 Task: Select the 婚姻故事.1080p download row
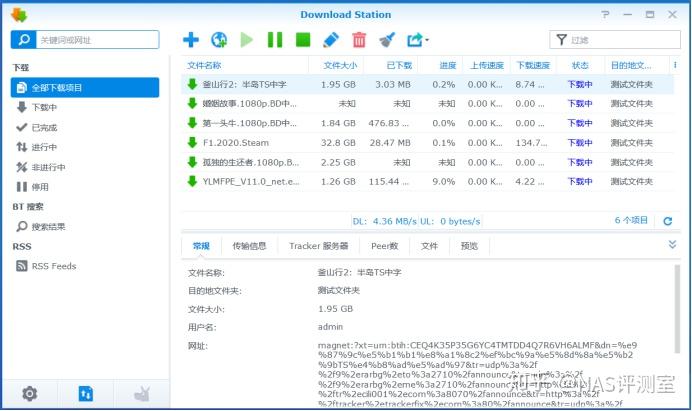point(427,104)
